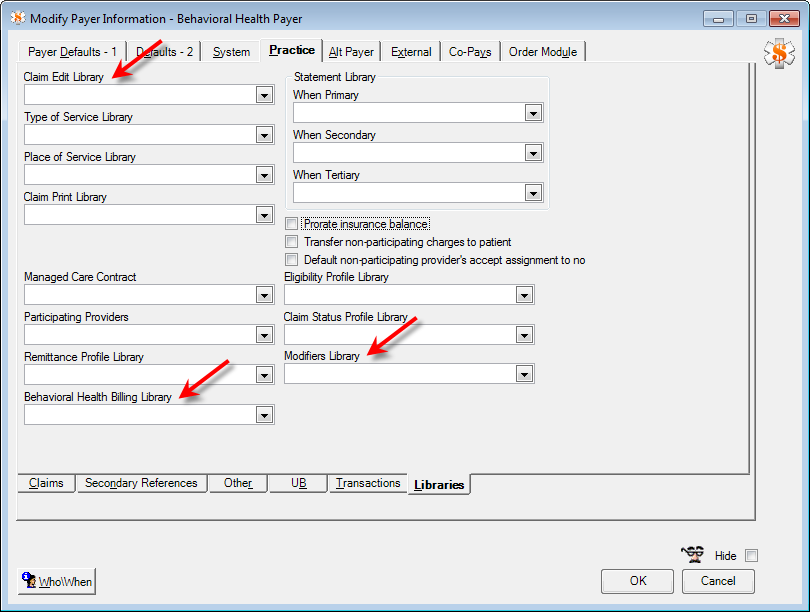Image resolution: width=810 pixels, height=612 pixels.
Task: Open the Claim Edit Library dropdown
Action: [x=264, y=95]
